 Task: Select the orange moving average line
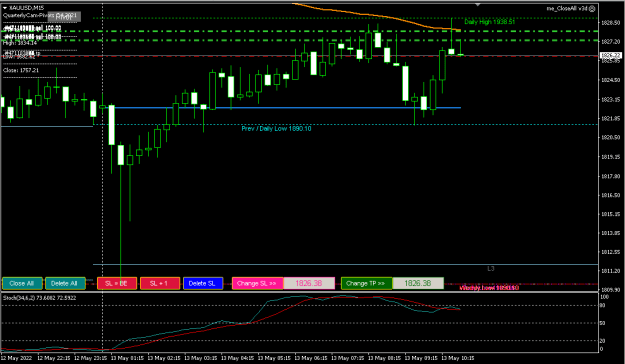tap(377, 16)
